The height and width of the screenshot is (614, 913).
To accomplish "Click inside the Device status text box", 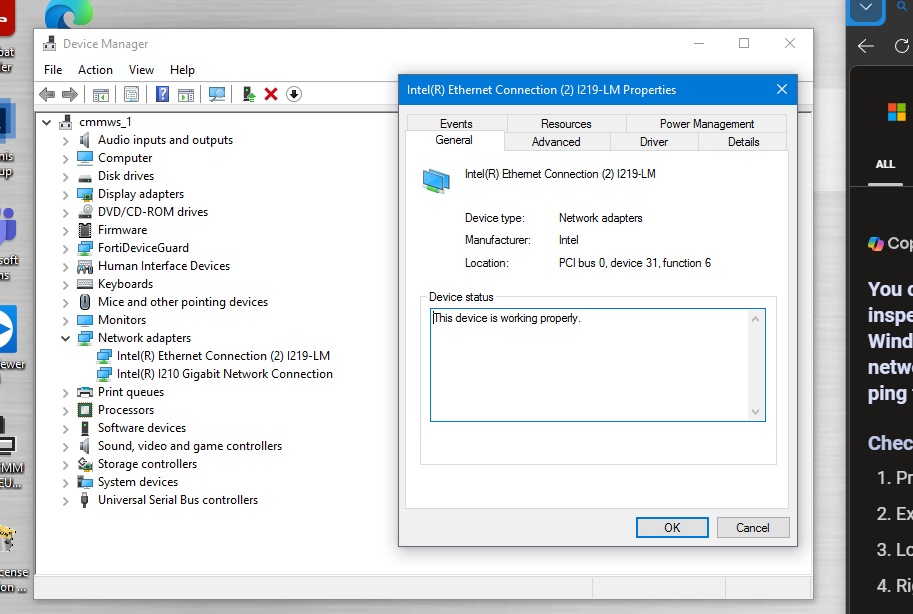I will 590,365.
